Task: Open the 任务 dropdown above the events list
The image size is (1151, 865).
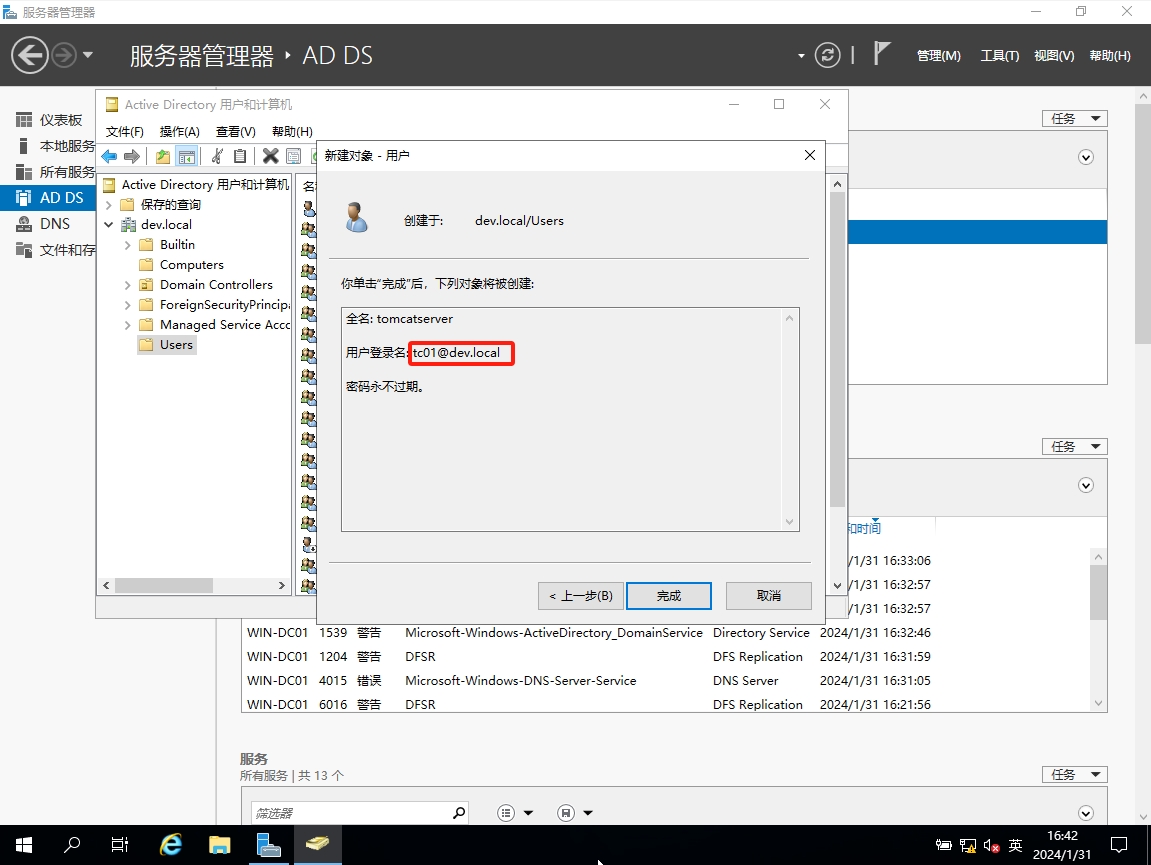Action: pyautogui.click(x=1074, y=446)
